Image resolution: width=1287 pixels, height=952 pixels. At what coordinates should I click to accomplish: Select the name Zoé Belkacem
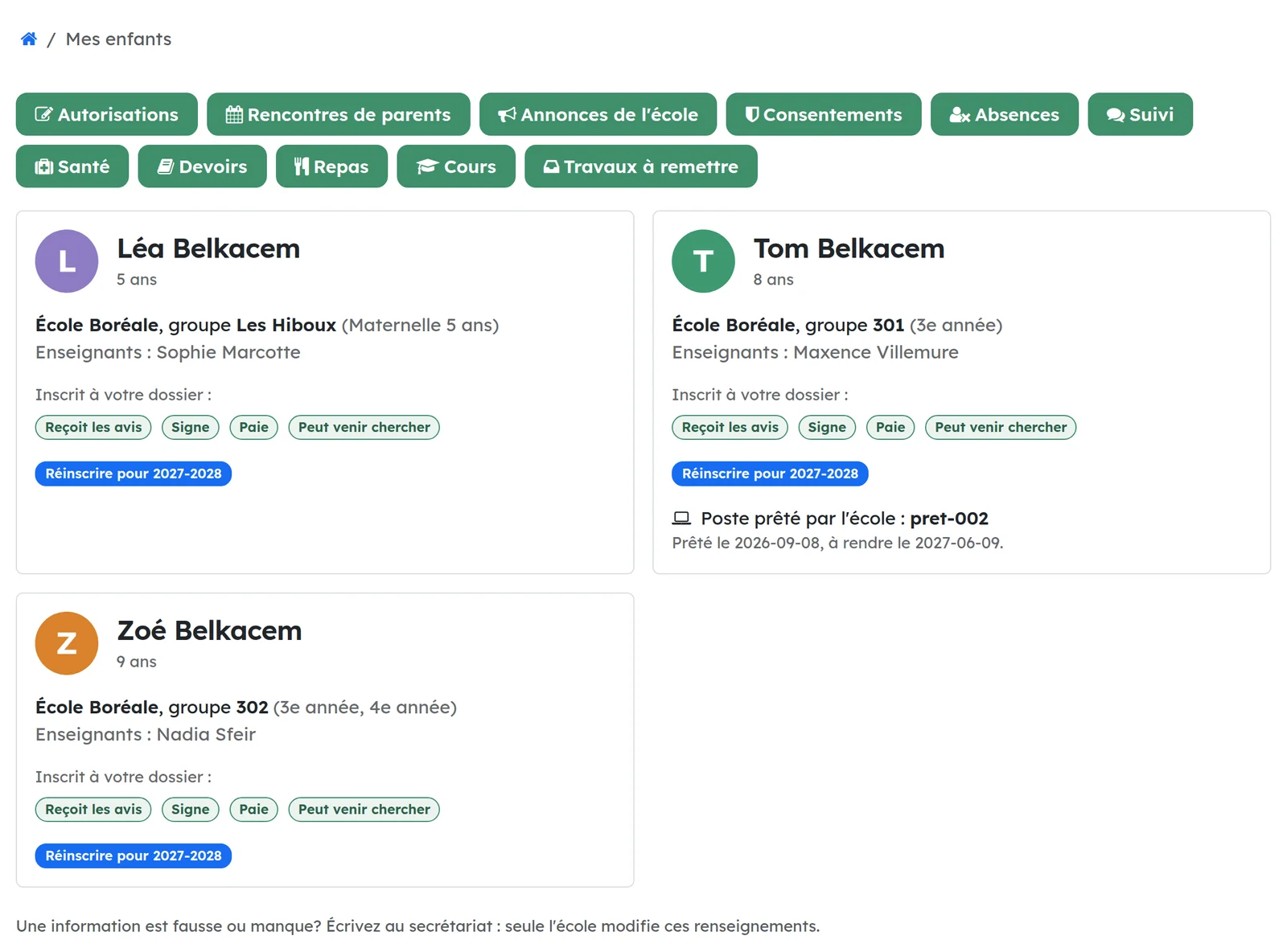click(x=209, y=630)
